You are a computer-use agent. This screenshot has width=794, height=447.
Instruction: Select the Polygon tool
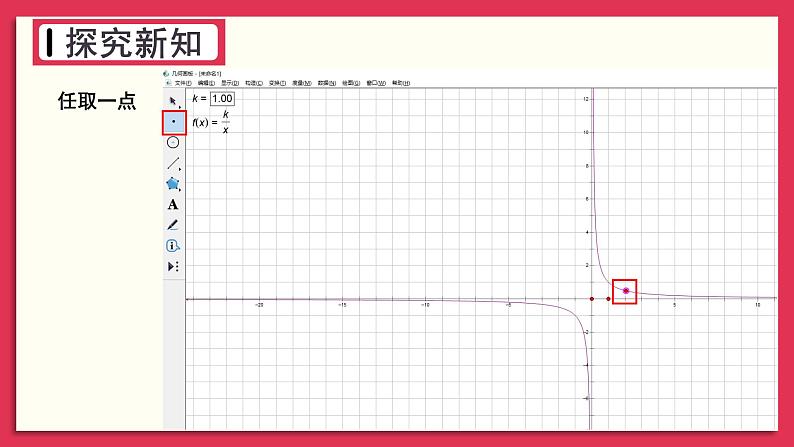[173, 184]
